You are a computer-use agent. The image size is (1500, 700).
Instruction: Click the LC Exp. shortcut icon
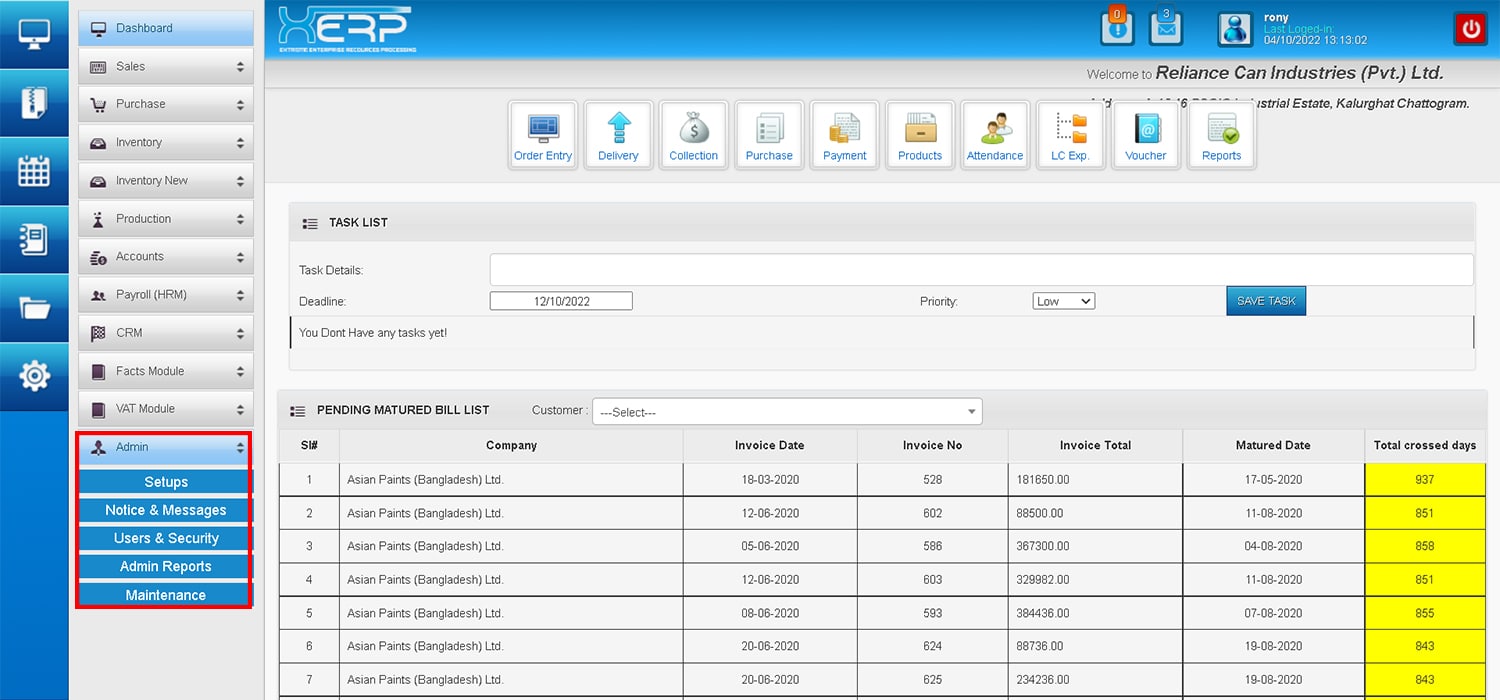pyautogui.click(x=1070, y=135)
